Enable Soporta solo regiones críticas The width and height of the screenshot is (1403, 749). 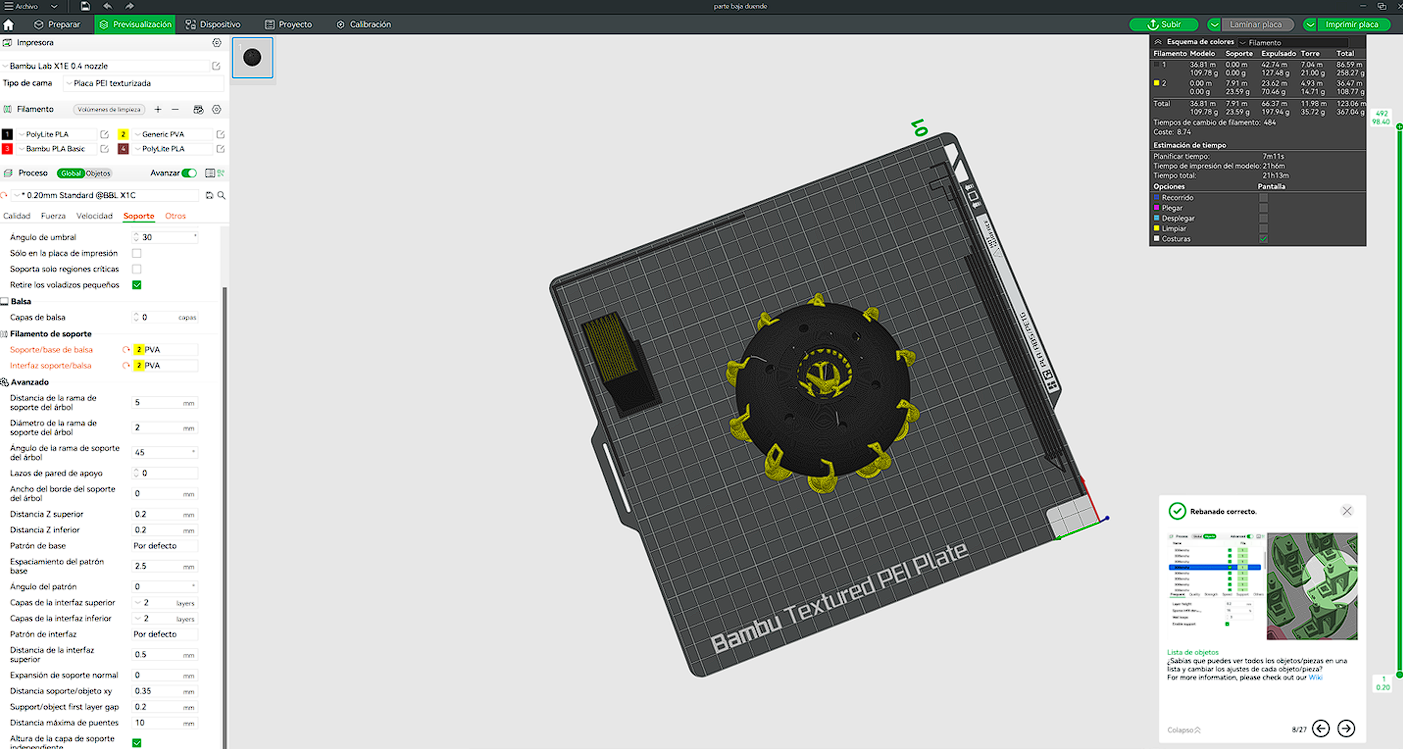click(137, 269)
